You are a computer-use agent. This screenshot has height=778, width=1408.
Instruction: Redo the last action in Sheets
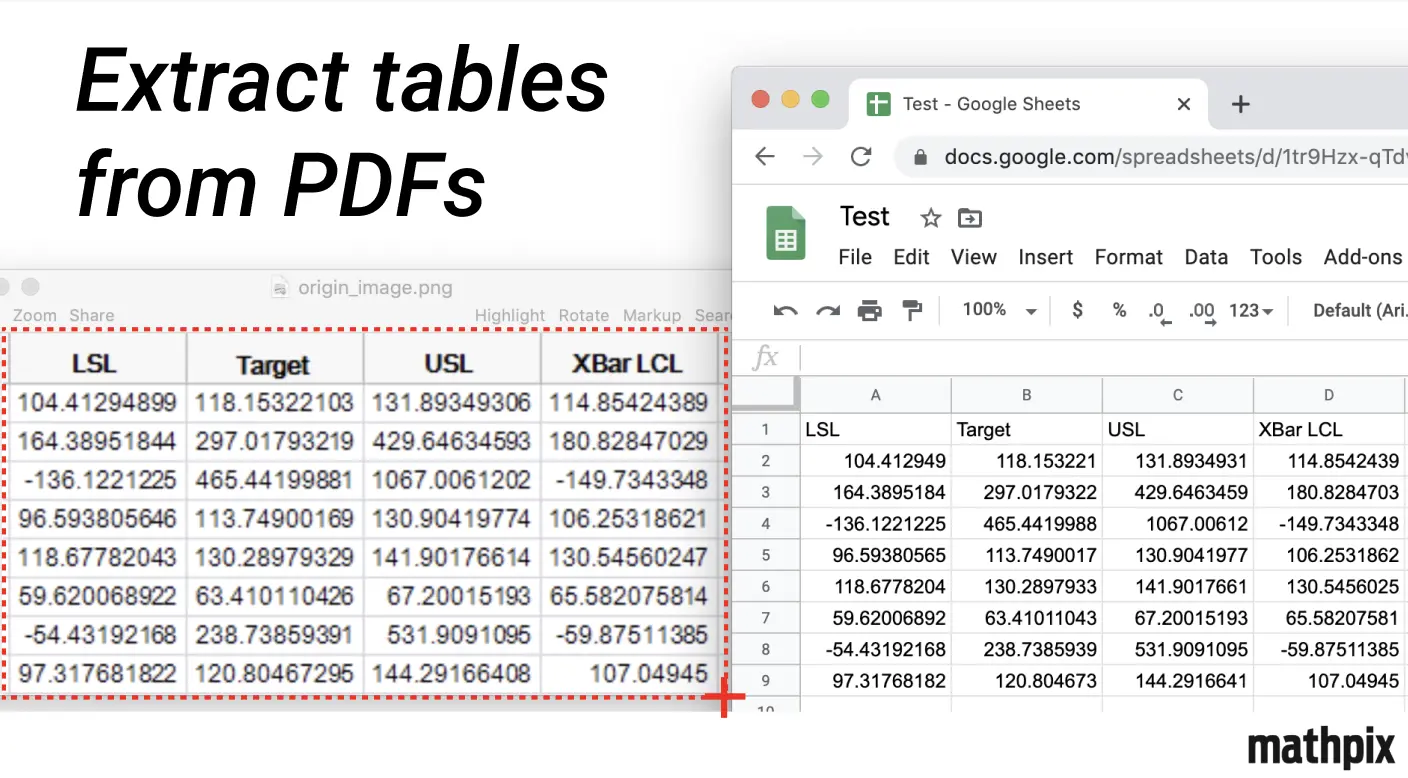point(827,310)
